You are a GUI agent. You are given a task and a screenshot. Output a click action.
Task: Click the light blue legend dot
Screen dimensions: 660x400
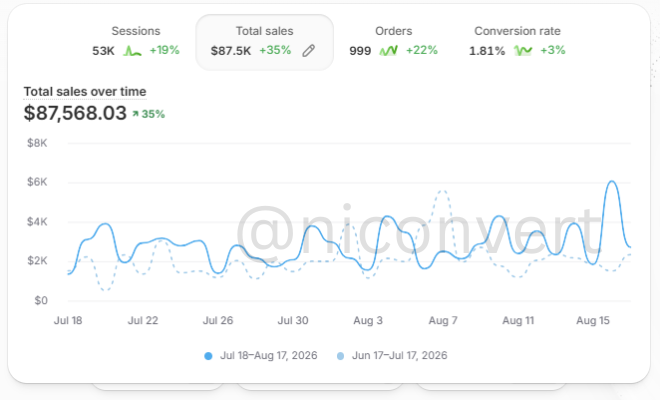(340, 356)
